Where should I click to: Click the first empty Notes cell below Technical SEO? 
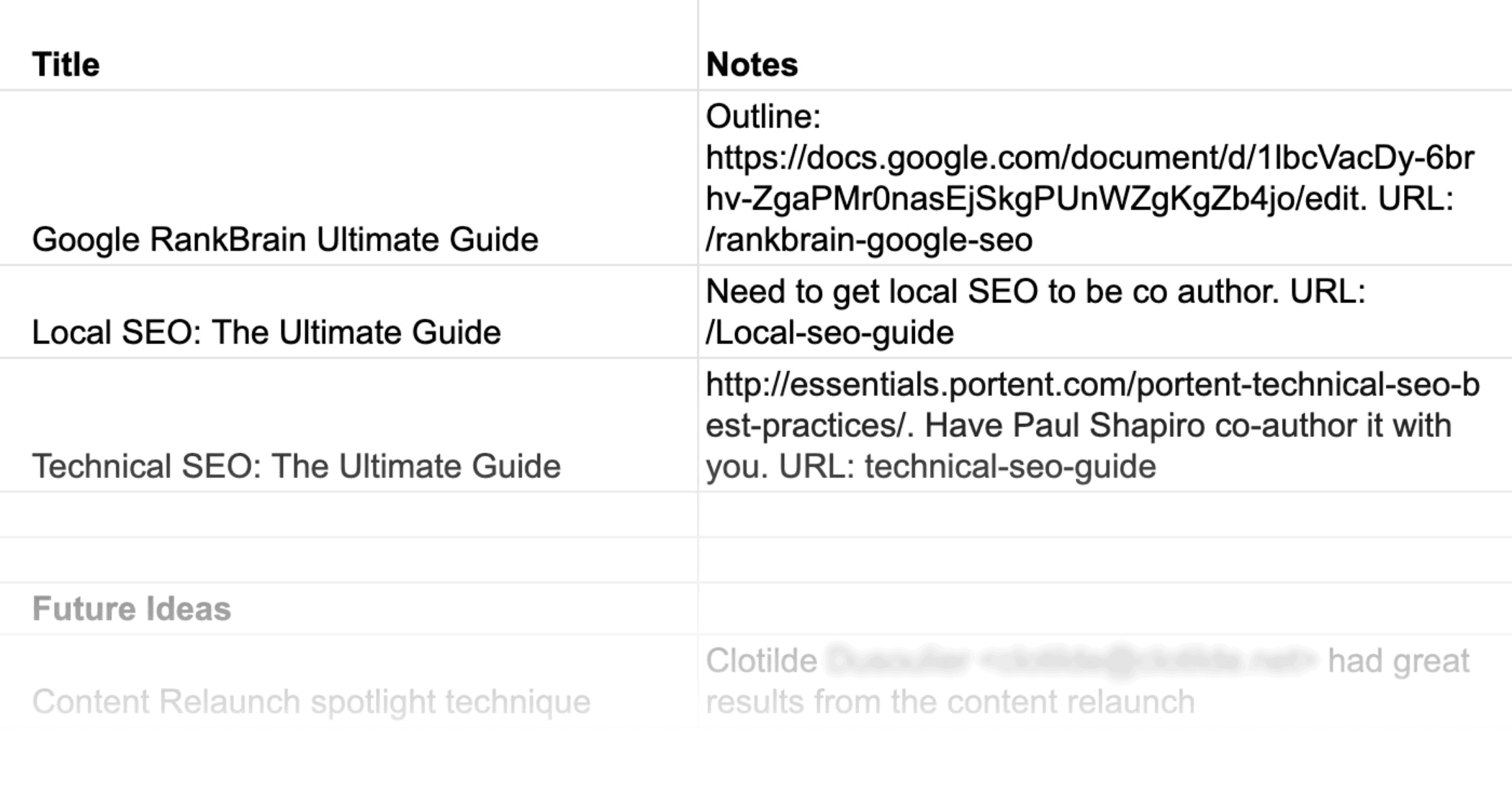click(1105, 515)
